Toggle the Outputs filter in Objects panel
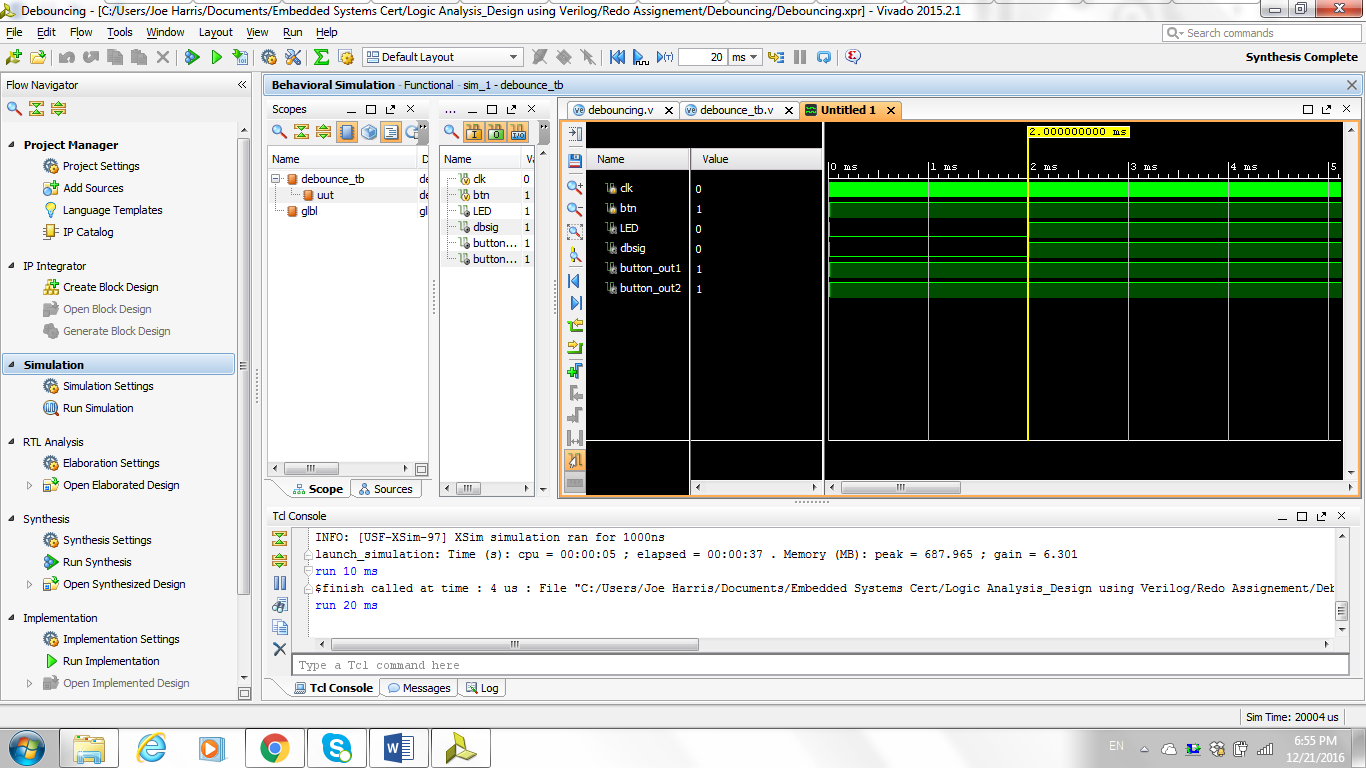 point(495,132)
